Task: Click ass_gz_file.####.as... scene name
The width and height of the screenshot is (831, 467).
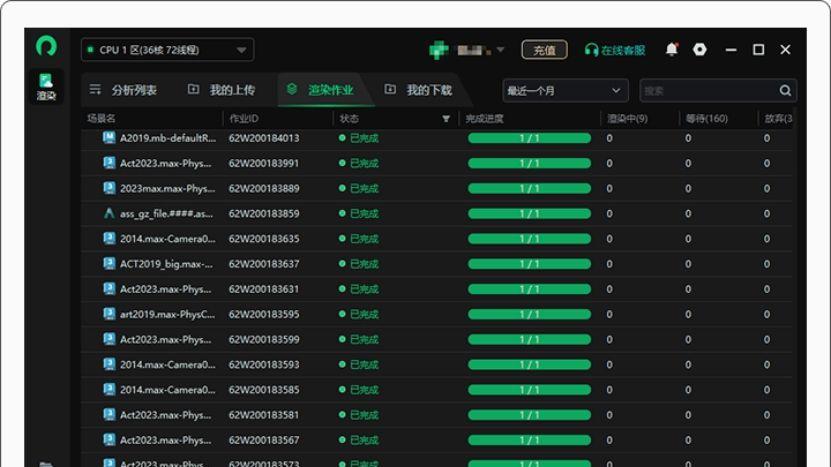Action: click(166, 214)
